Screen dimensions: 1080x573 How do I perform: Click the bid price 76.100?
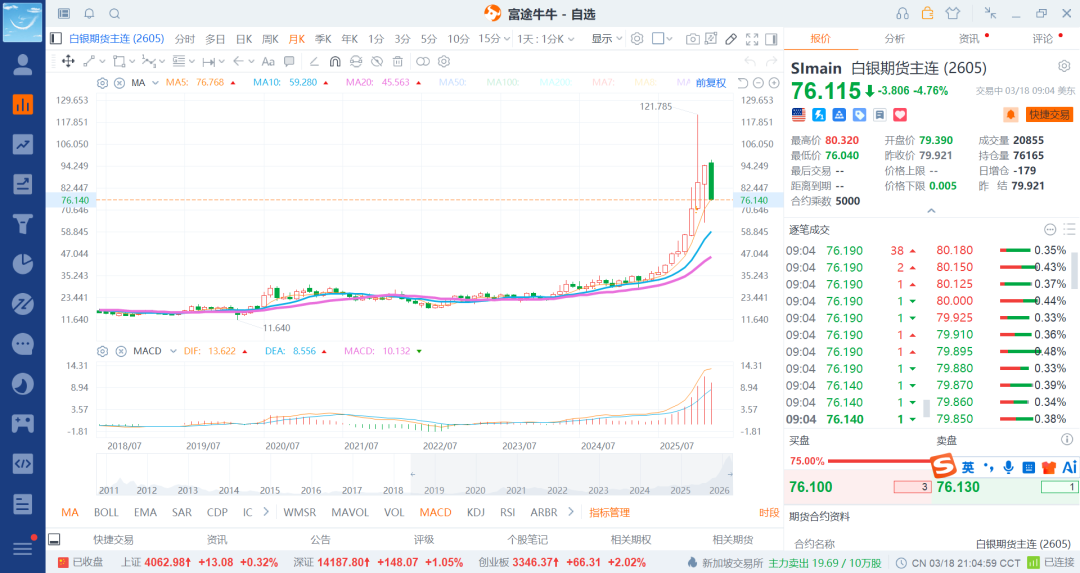[x=811, y=487]
